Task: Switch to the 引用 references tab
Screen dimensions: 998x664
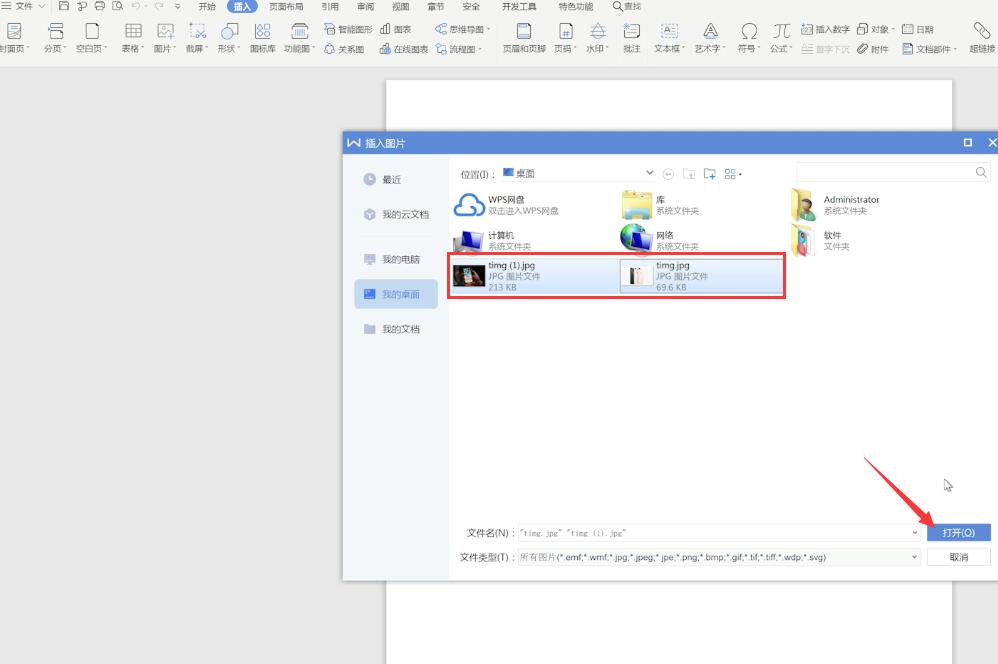Action: click(x=330, y=6)
